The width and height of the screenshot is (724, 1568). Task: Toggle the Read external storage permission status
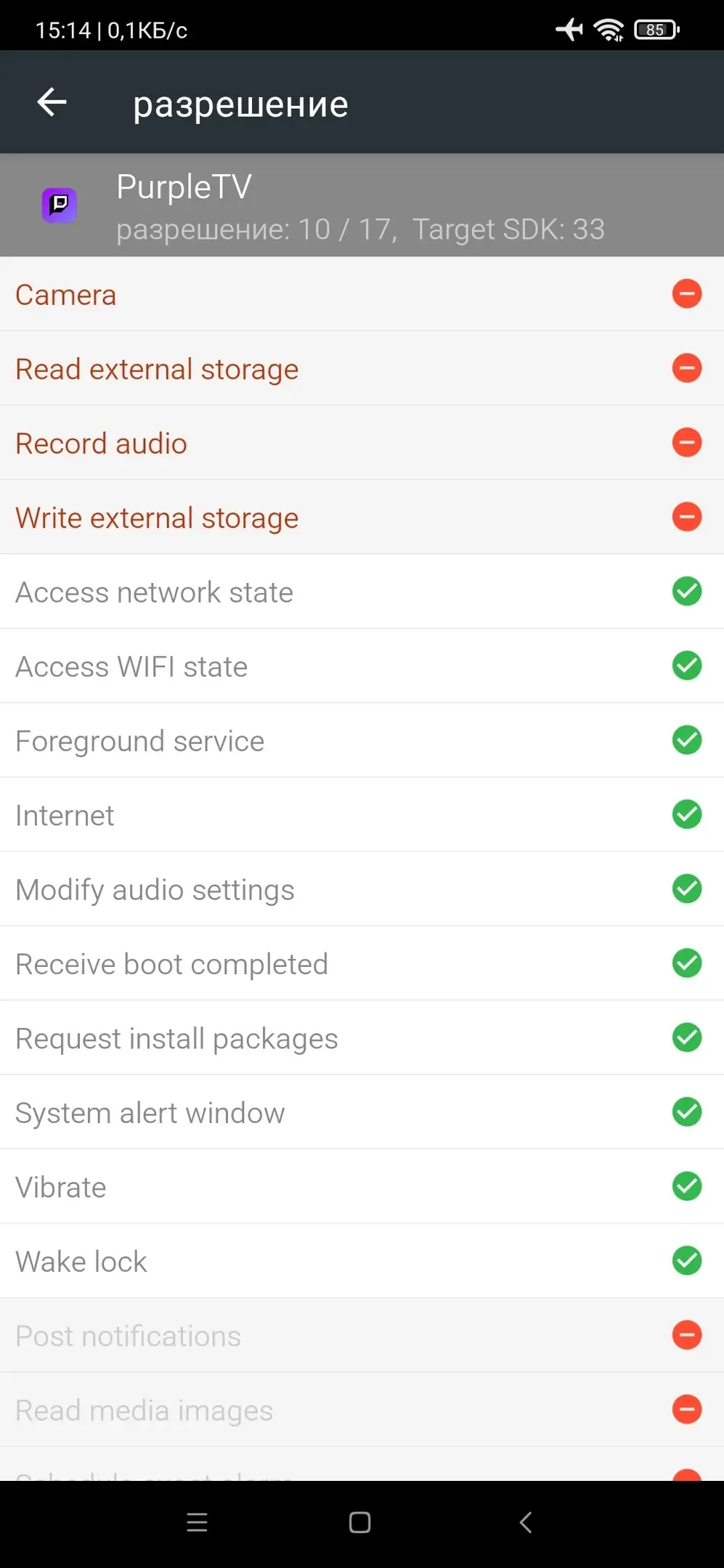pyautogui.click(x=686, y=368)
